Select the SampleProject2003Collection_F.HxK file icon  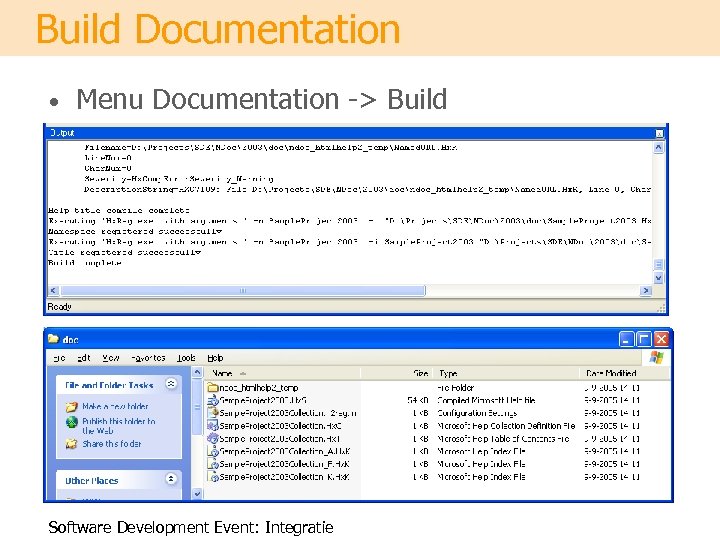(212, 464)
